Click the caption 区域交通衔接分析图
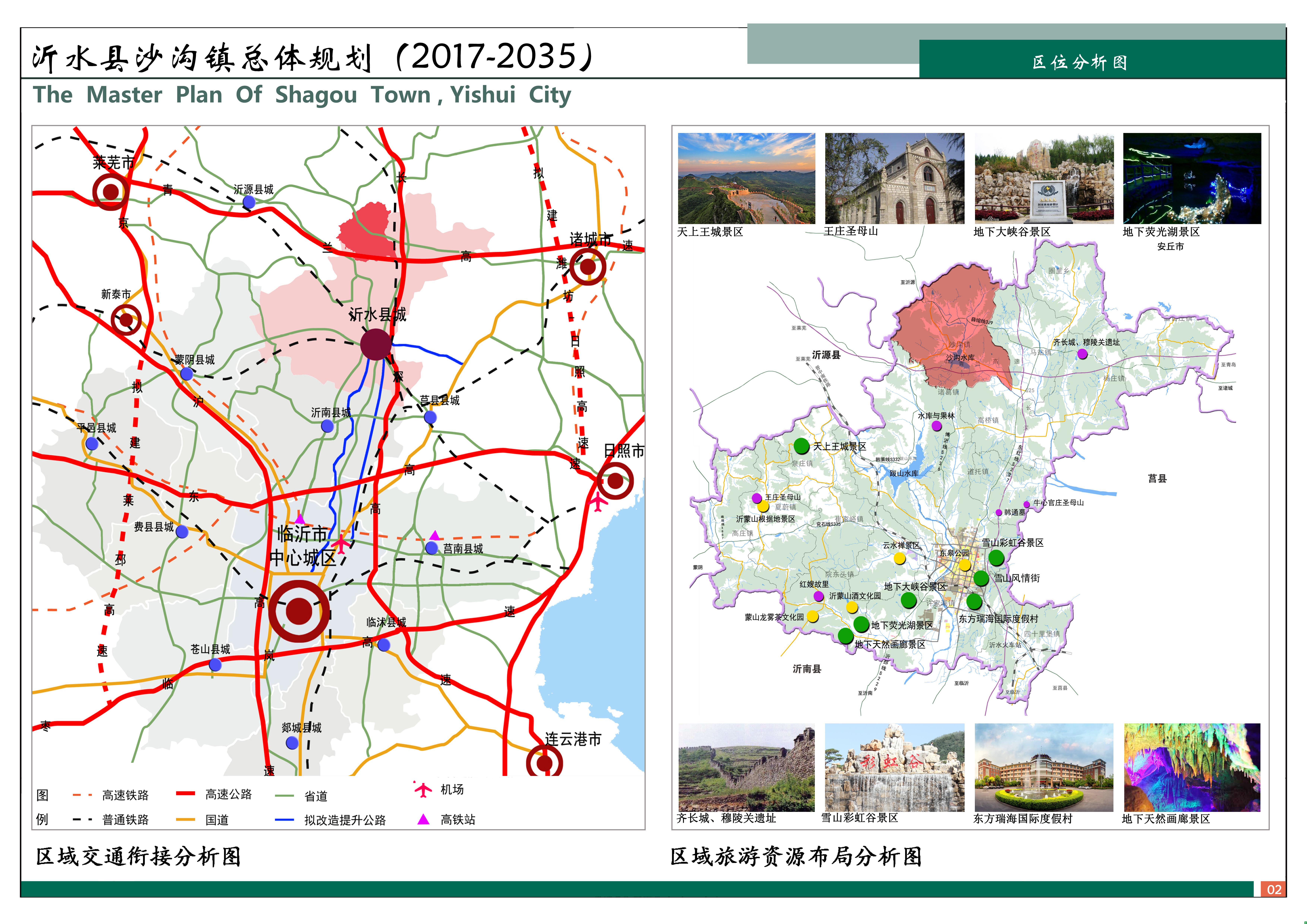 (x=138, y=856)
